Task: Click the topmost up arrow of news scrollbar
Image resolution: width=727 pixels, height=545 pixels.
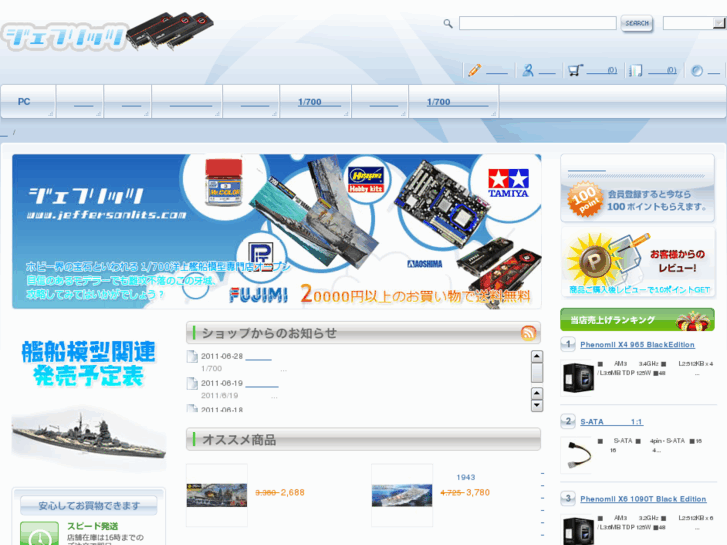Action: tap(536, 356)
